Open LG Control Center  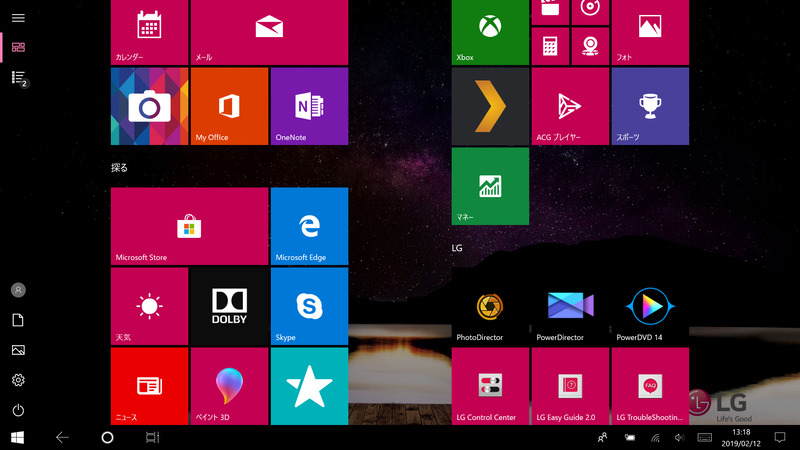point(490,386)
